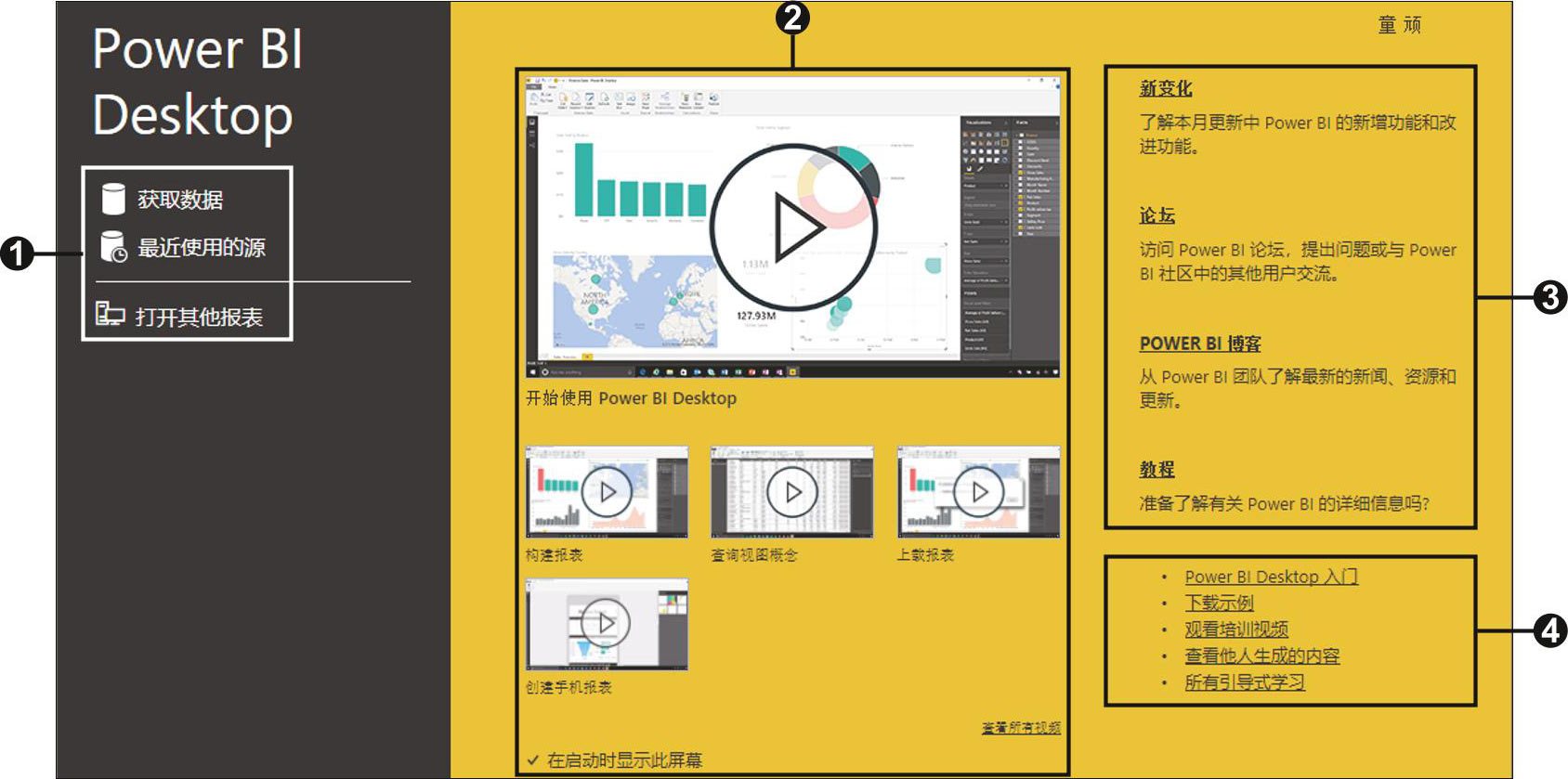Open the 查看他人生成的内容 link
Viewport: 1568px width, 779px height.
point(1262,656)
